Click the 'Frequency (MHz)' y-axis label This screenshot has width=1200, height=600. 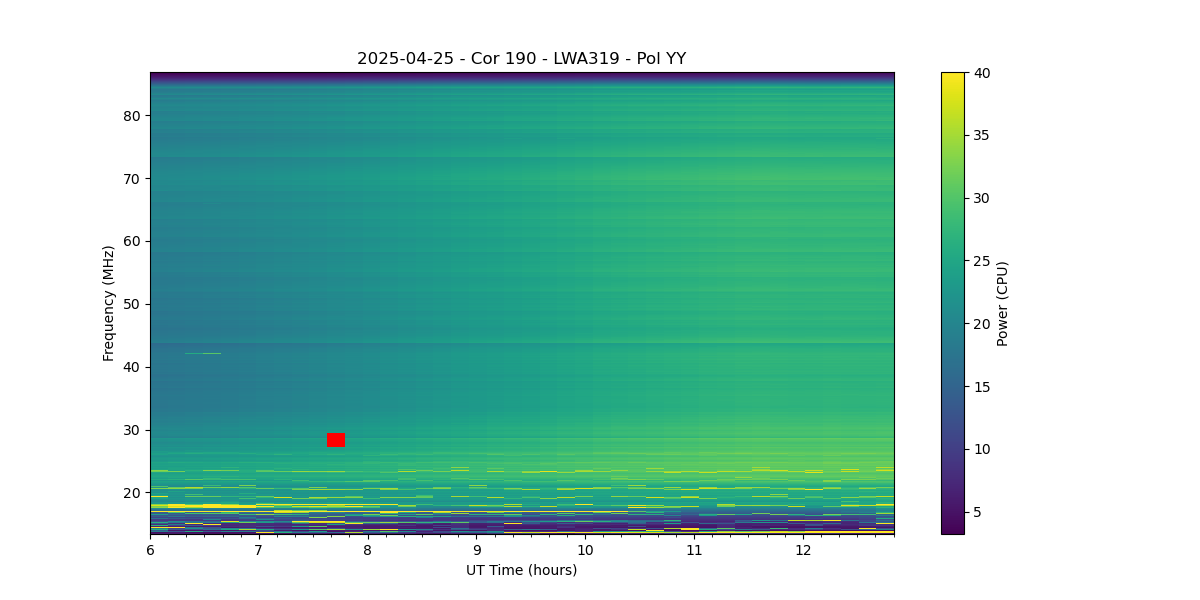click(108, 303)
